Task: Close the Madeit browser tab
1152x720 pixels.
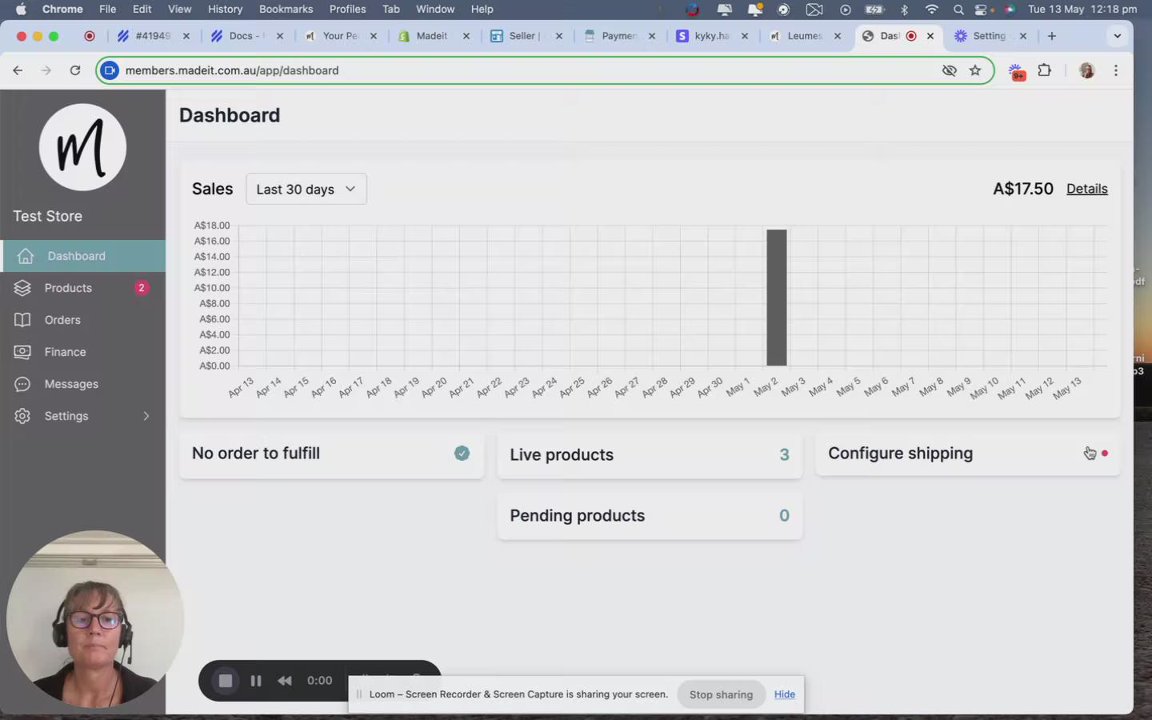Action: pos(466,36)
